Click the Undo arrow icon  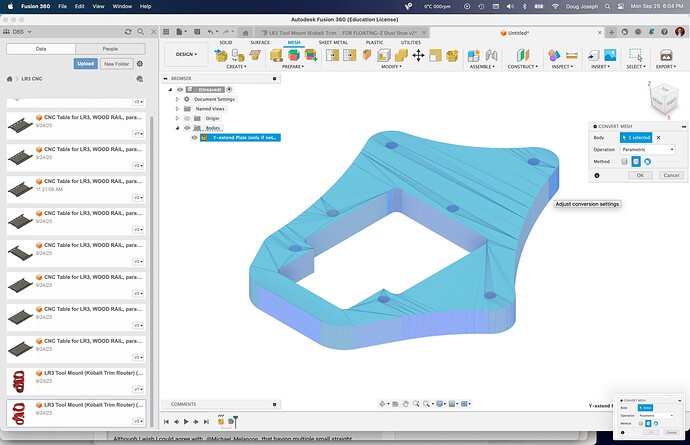[x=211, y=32]
